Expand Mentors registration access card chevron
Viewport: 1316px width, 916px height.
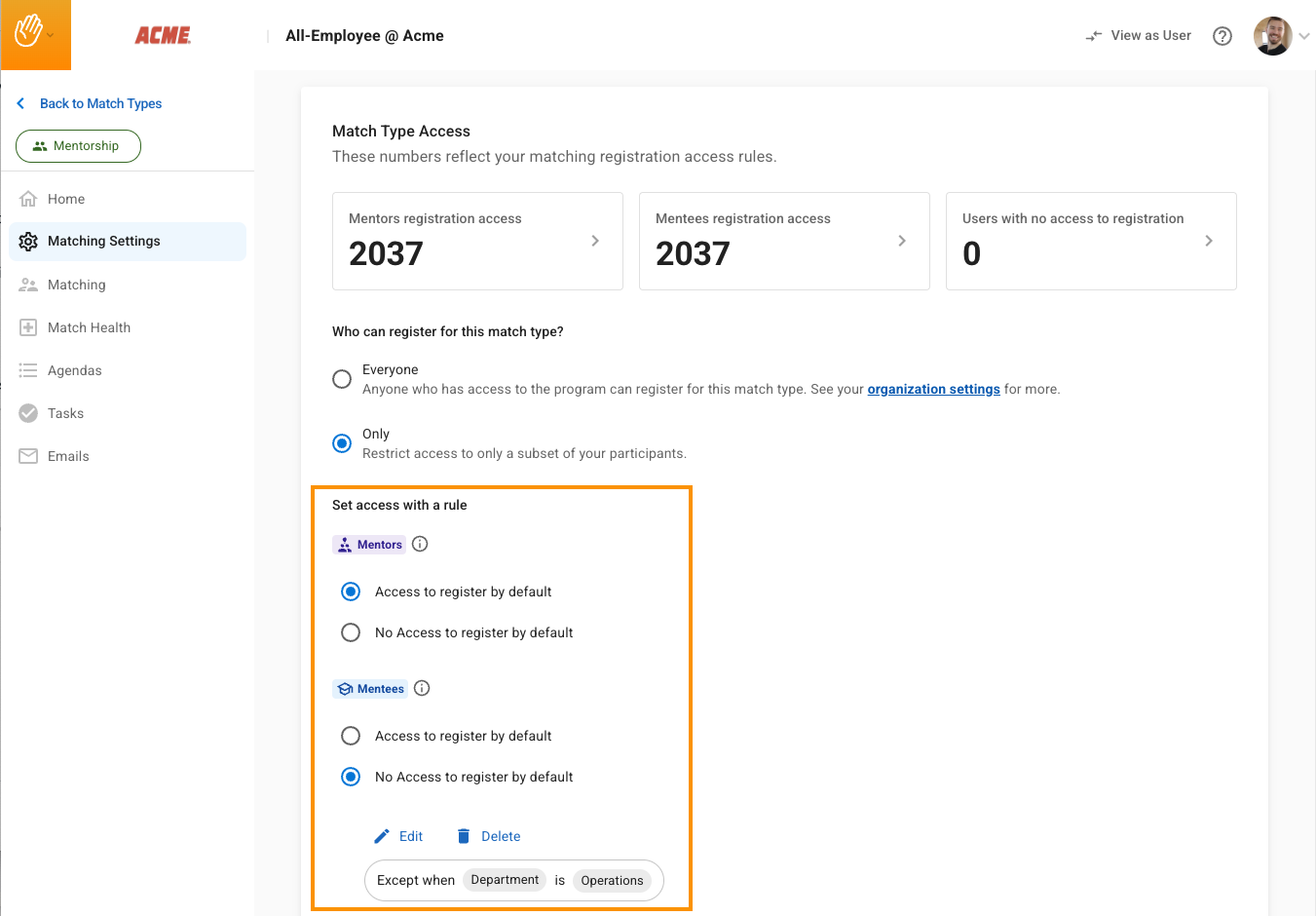595,241
